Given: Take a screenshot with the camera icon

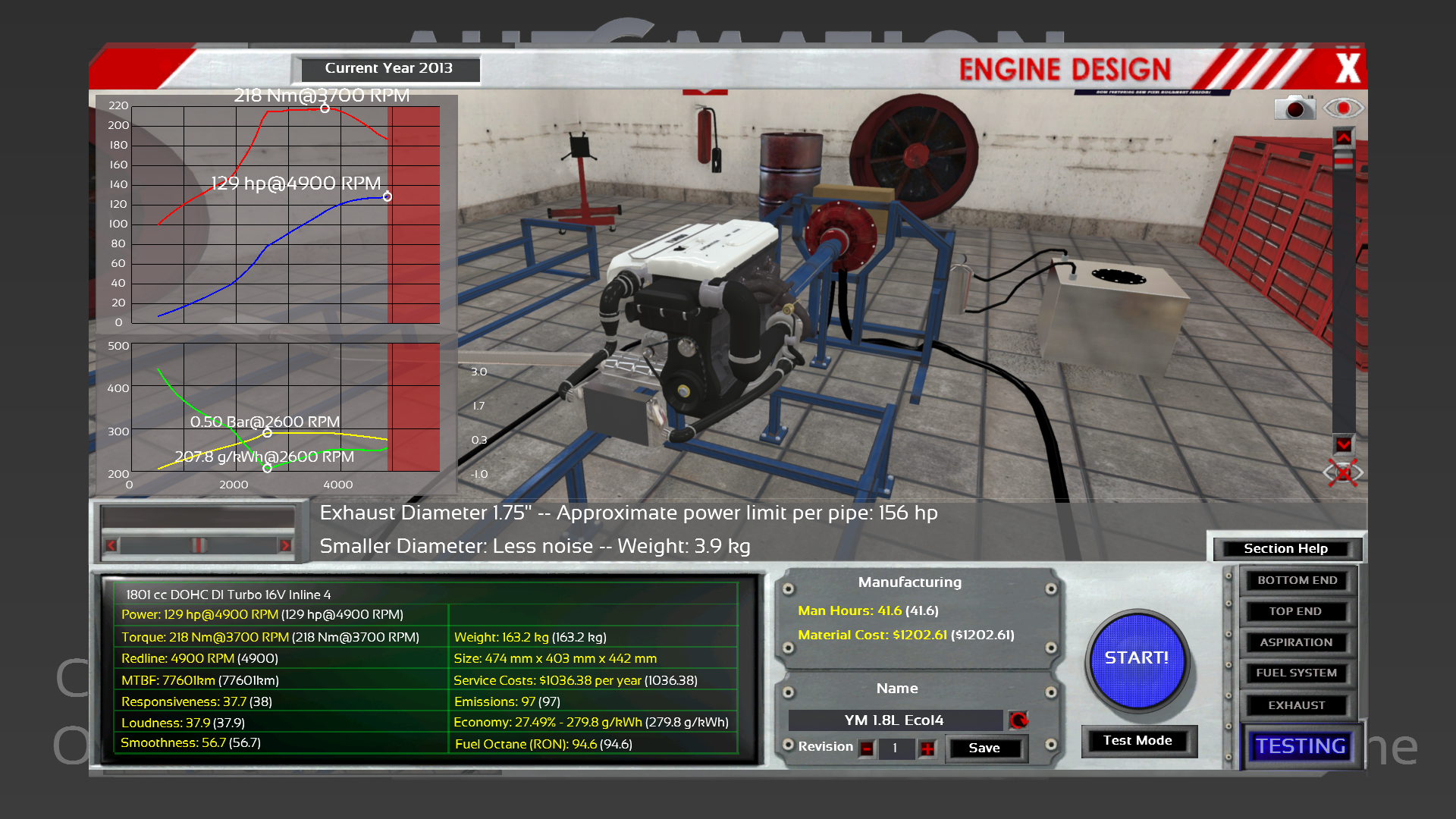Looking at the screenshot, I should [1294, 108].
